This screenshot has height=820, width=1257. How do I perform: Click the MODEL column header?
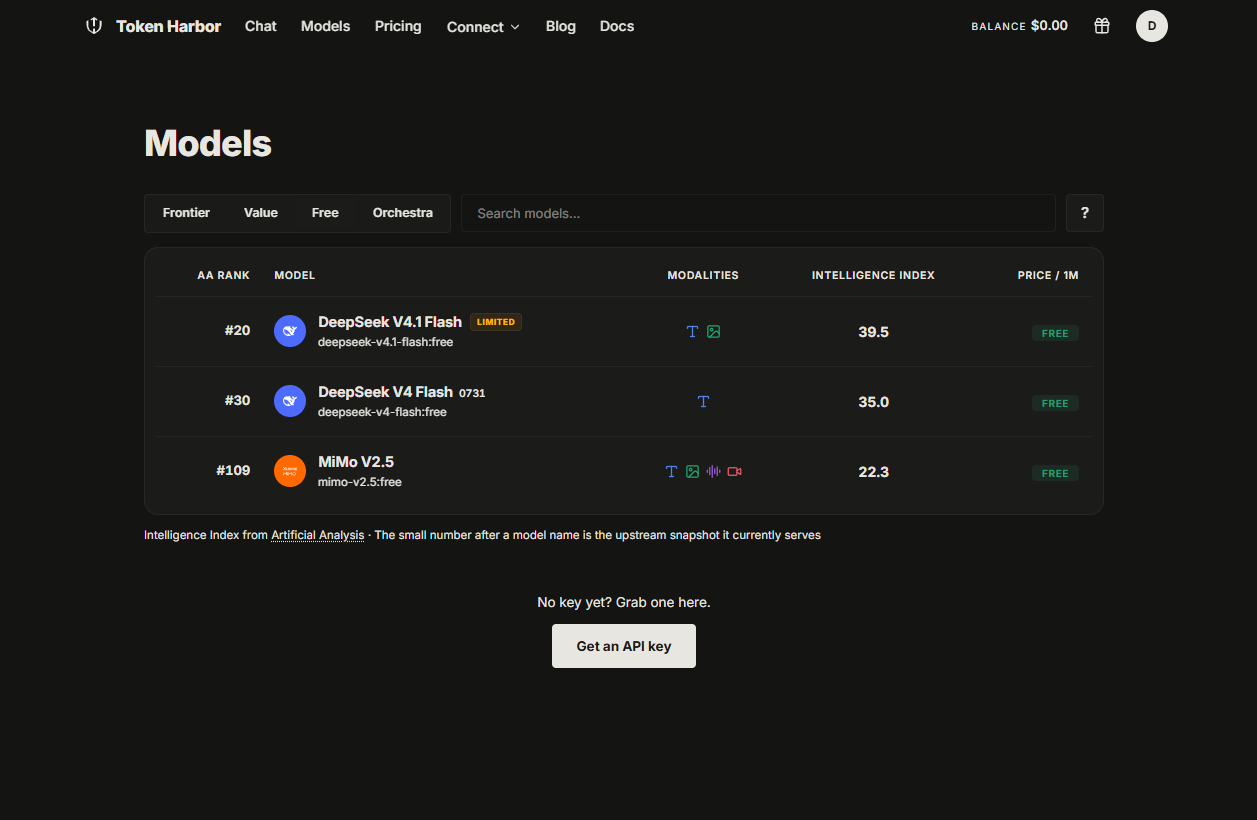pyautogui.click(x=294, y=275)
